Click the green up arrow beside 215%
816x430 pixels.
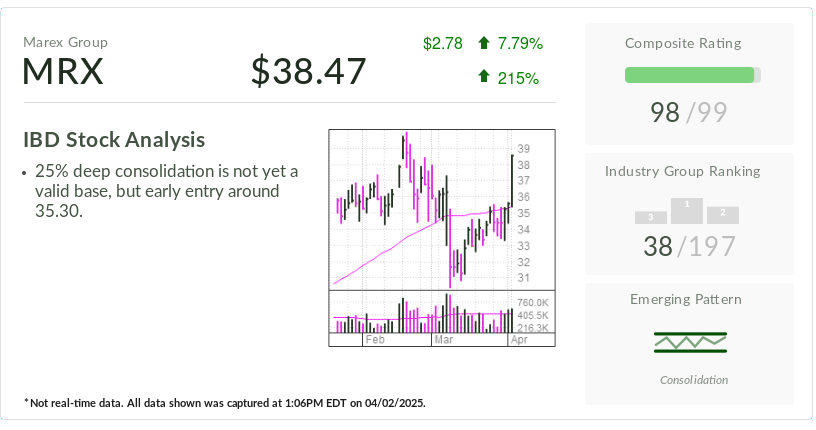point(484,76)
